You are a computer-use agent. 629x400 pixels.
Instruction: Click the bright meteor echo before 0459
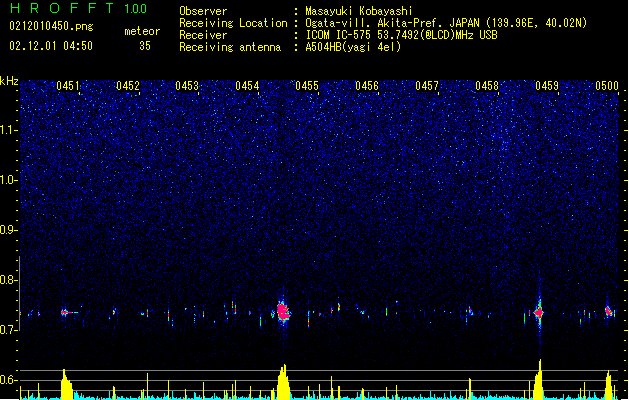click(x=539, y=312)
